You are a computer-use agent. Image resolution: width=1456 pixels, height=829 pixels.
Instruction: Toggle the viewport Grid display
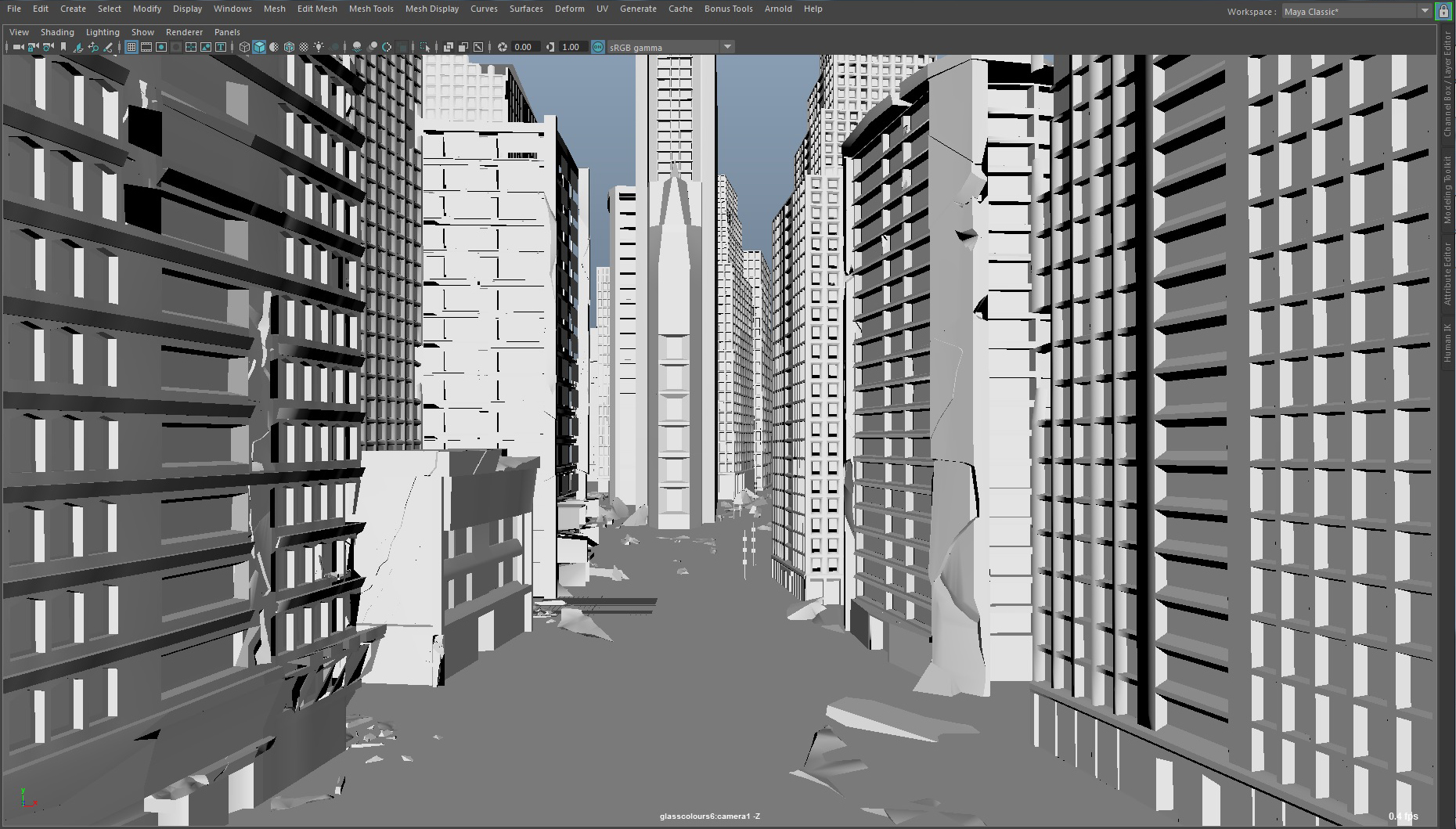tap(131, 47)
